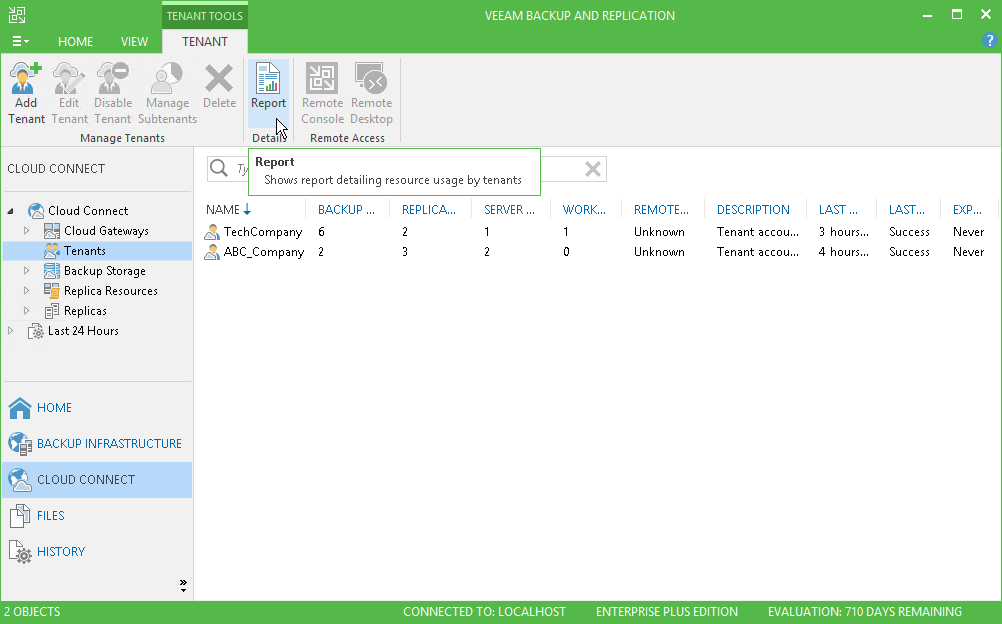
Task: Click Replica Resources tree label
Action: 111,291
